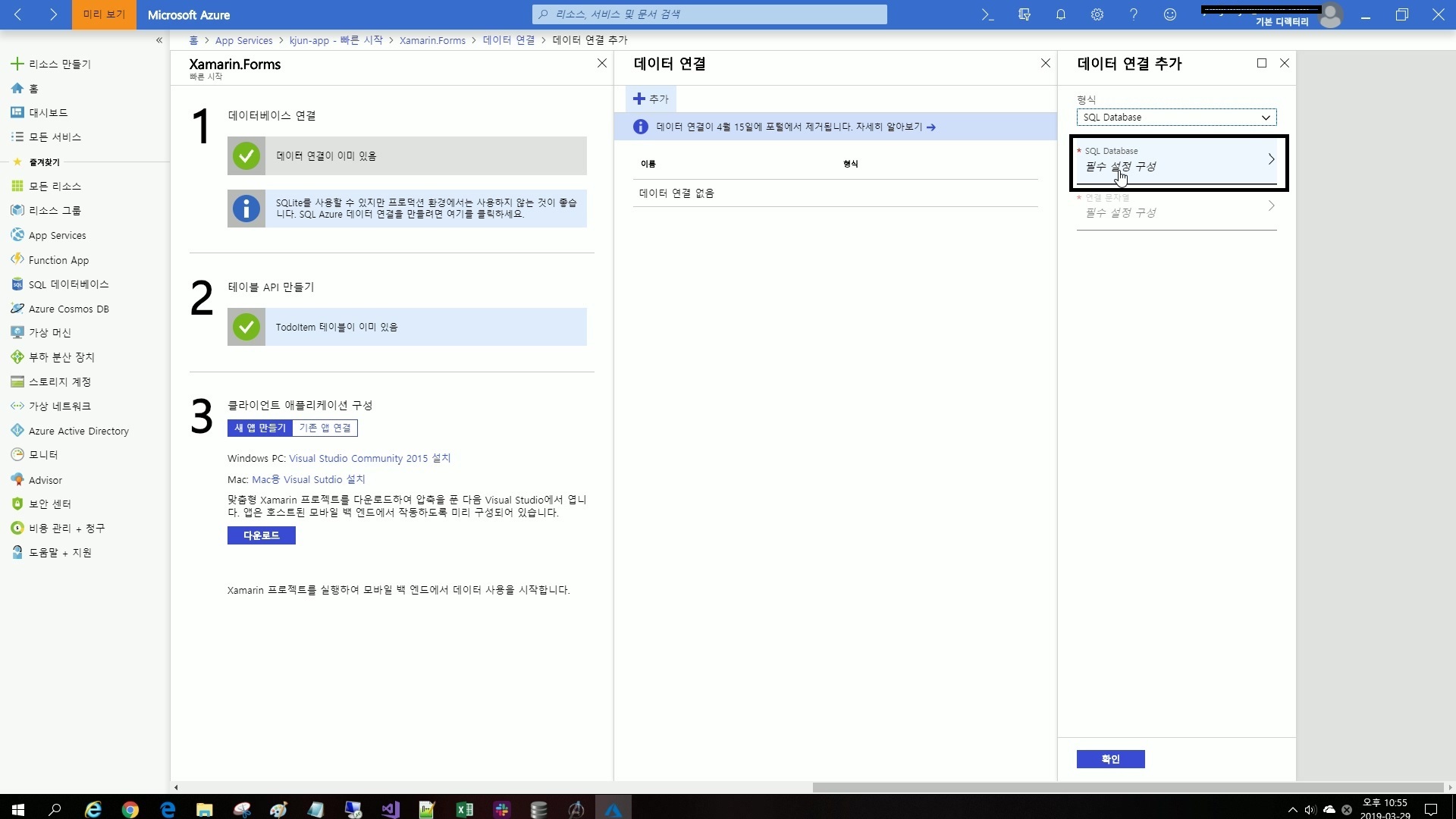This screenshot has width=1456, height=819.
Task: Click the help question mark icon
Action: (x=1133, y=14)
